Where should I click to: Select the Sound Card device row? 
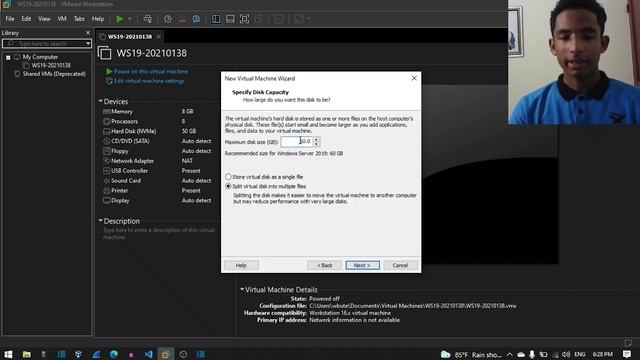158,180
